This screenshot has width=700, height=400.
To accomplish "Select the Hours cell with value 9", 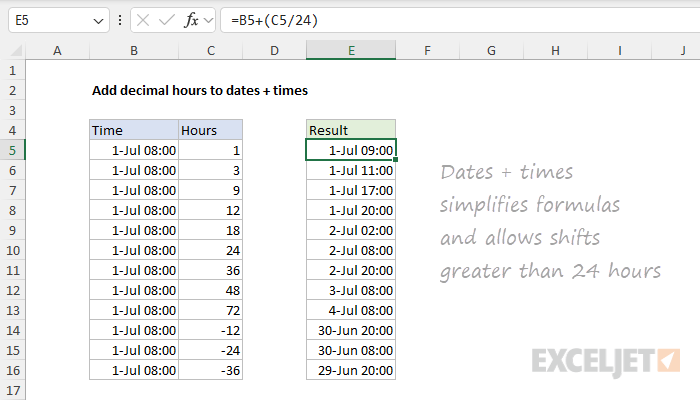I will point(211,191).
